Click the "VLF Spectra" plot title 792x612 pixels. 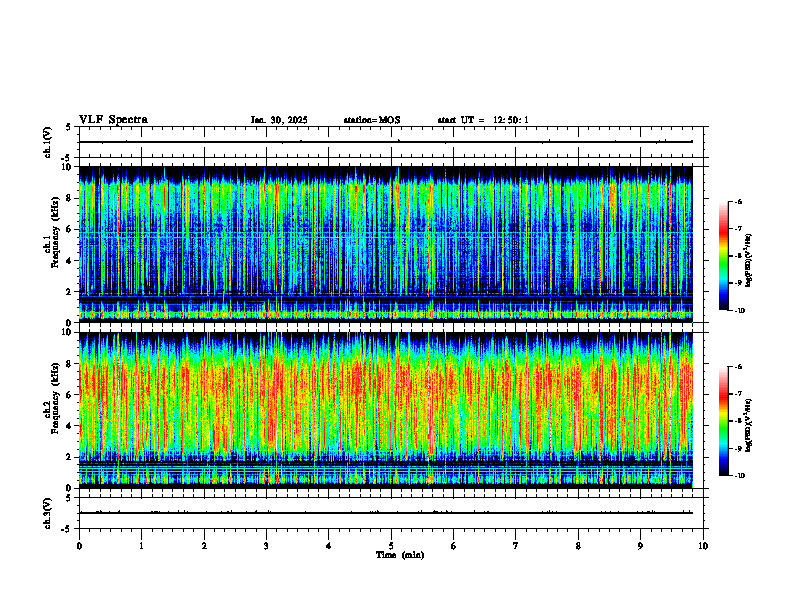(113, 120)
